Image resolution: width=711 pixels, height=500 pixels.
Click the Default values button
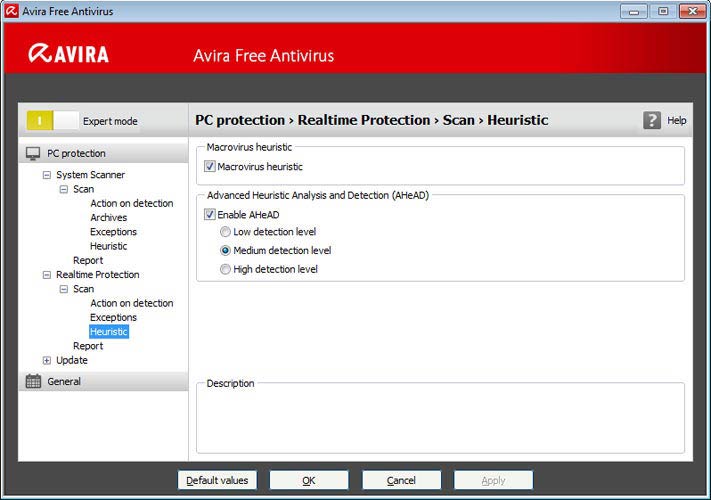pos(217,480)
